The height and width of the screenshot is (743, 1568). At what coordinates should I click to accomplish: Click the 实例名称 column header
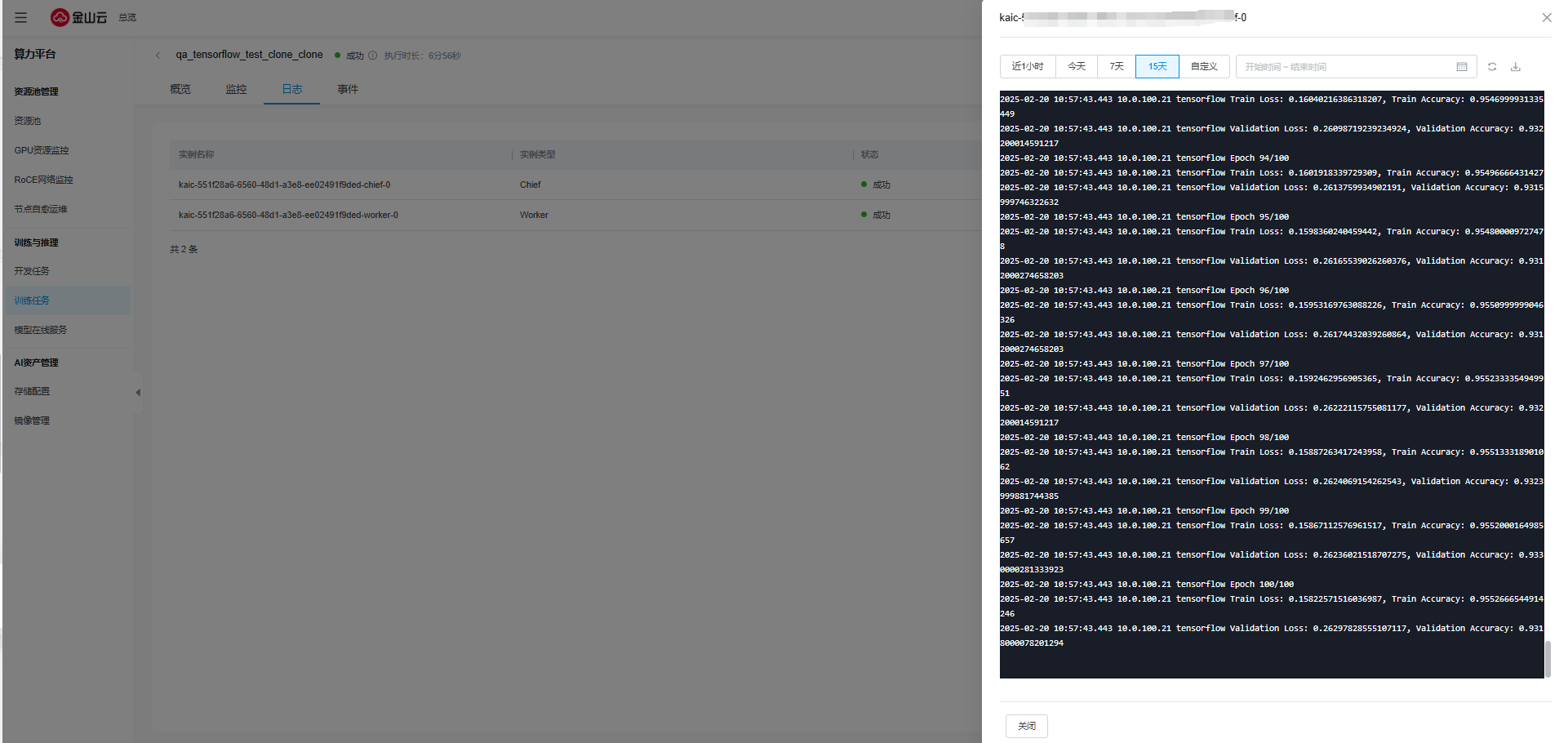click(x=197, y=154)
